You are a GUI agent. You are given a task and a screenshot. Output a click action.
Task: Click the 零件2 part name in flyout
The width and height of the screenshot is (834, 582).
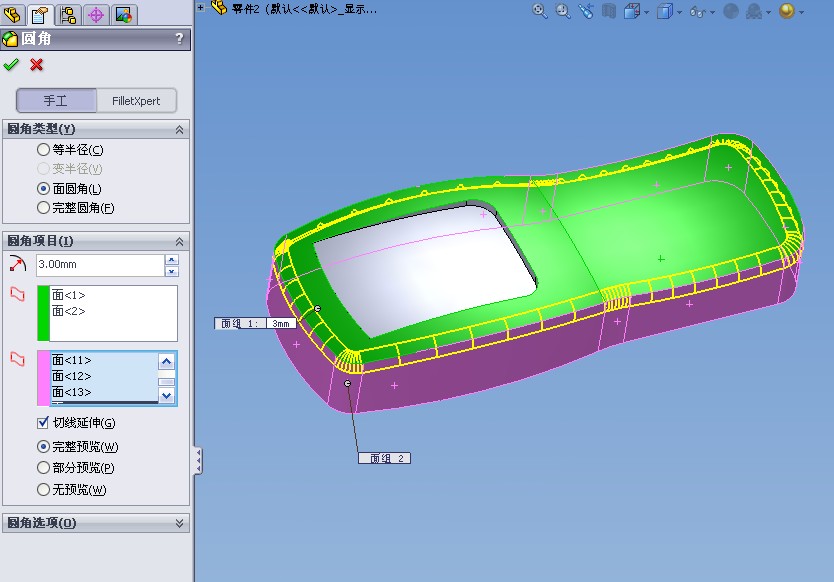304,9
